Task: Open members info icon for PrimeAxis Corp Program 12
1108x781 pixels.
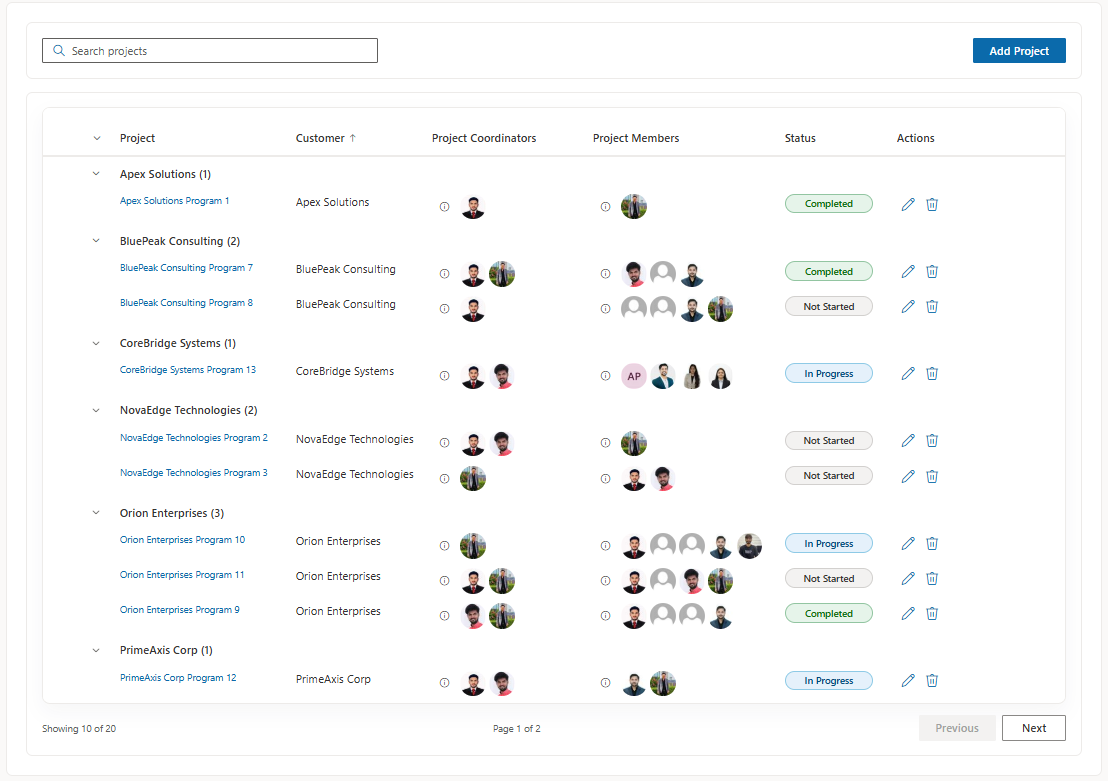Action: 606,683
